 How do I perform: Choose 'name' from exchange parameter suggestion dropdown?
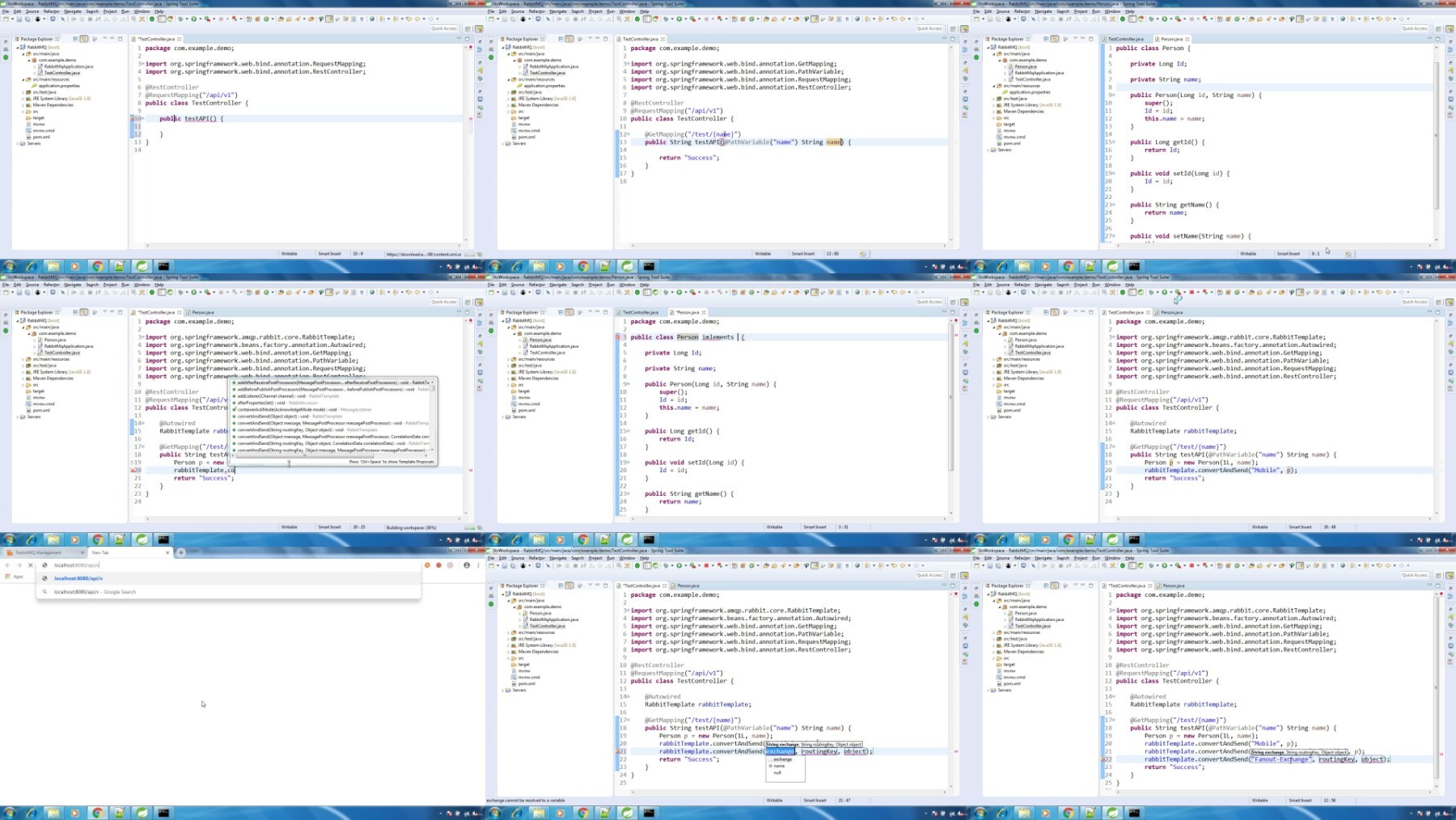point(780,766)
